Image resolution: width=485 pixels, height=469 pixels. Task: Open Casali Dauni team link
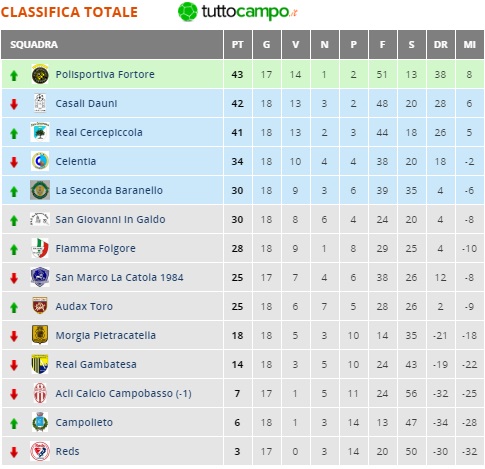[86, 103]
